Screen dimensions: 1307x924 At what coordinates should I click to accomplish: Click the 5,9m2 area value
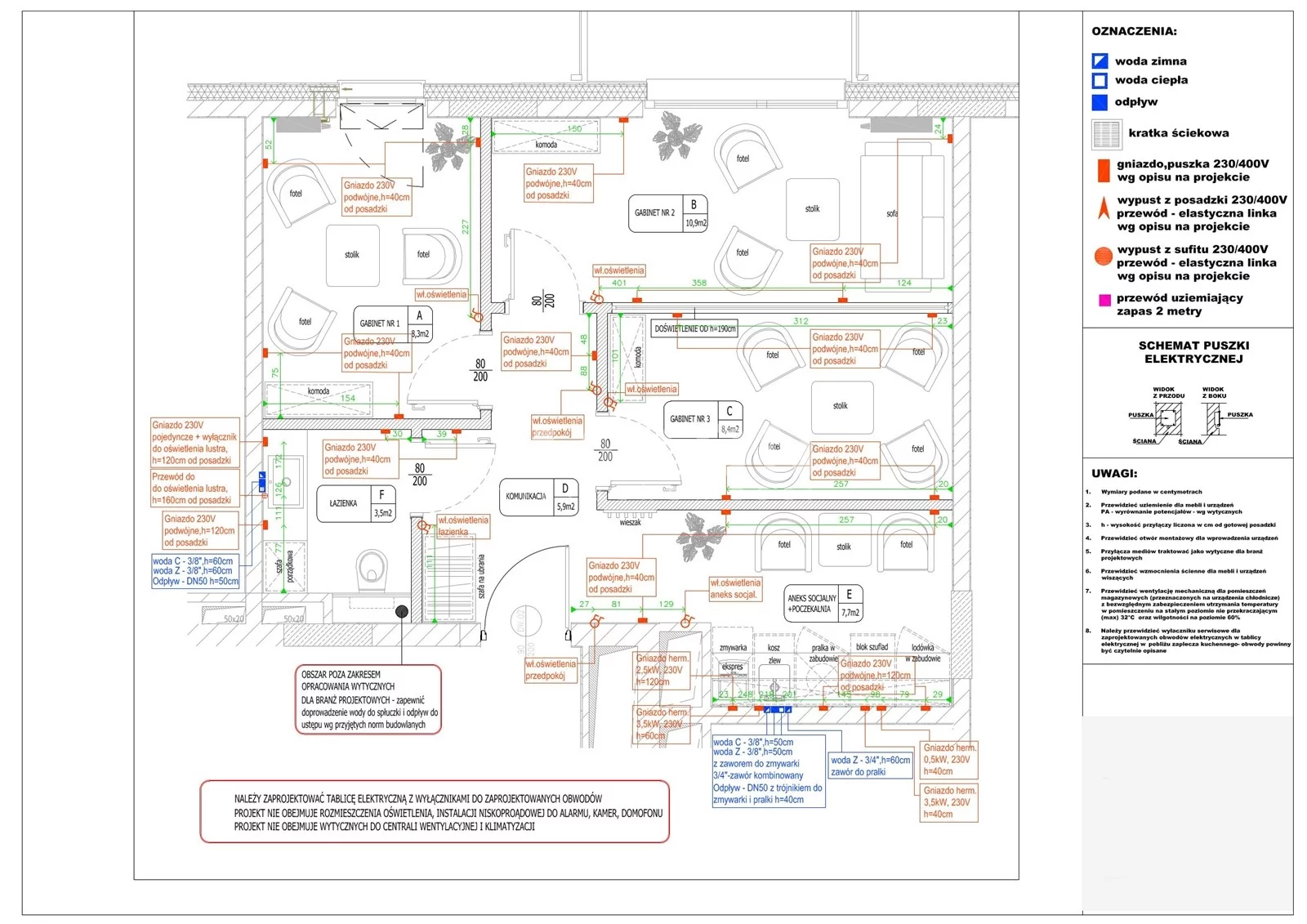(565, 507)
